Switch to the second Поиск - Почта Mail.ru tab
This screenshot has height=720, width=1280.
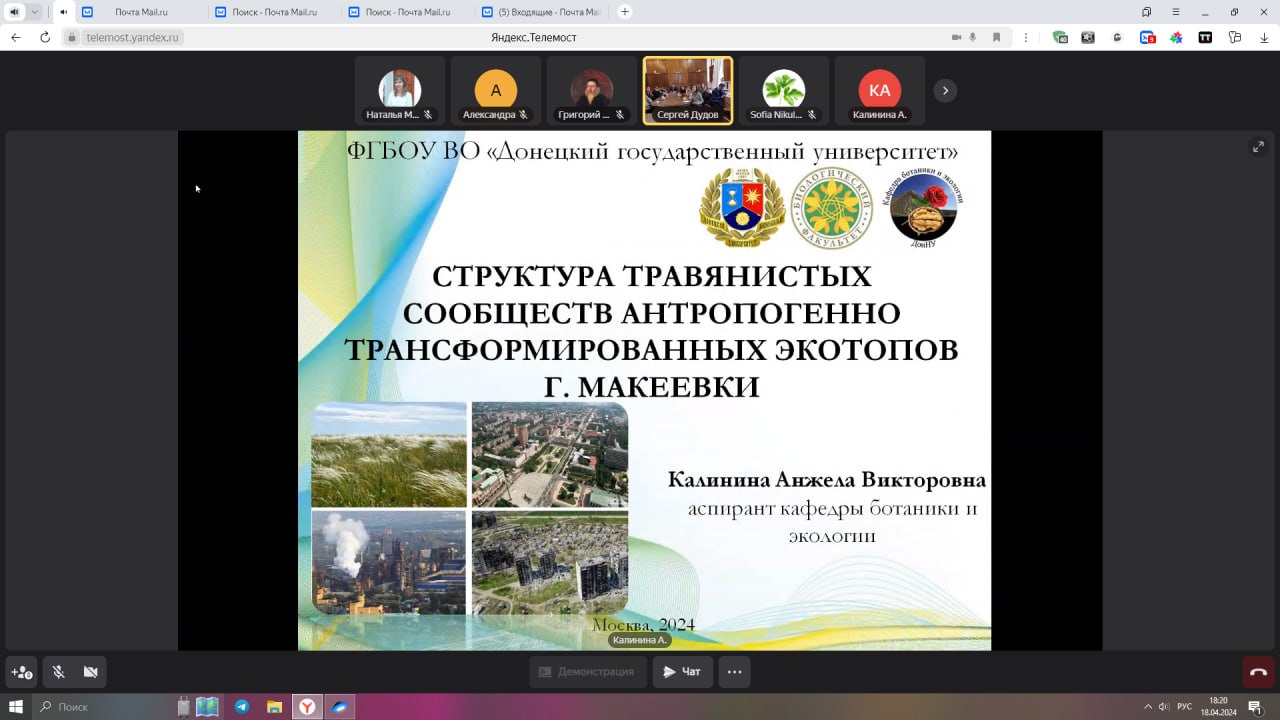pyautogui.click(x=407, y=12)
